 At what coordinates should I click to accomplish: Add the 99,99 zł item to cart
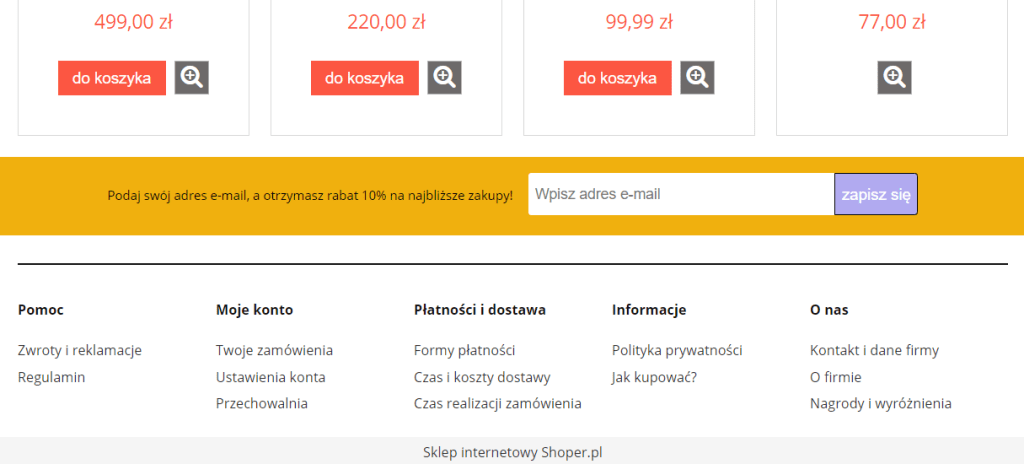pos(617,78)
